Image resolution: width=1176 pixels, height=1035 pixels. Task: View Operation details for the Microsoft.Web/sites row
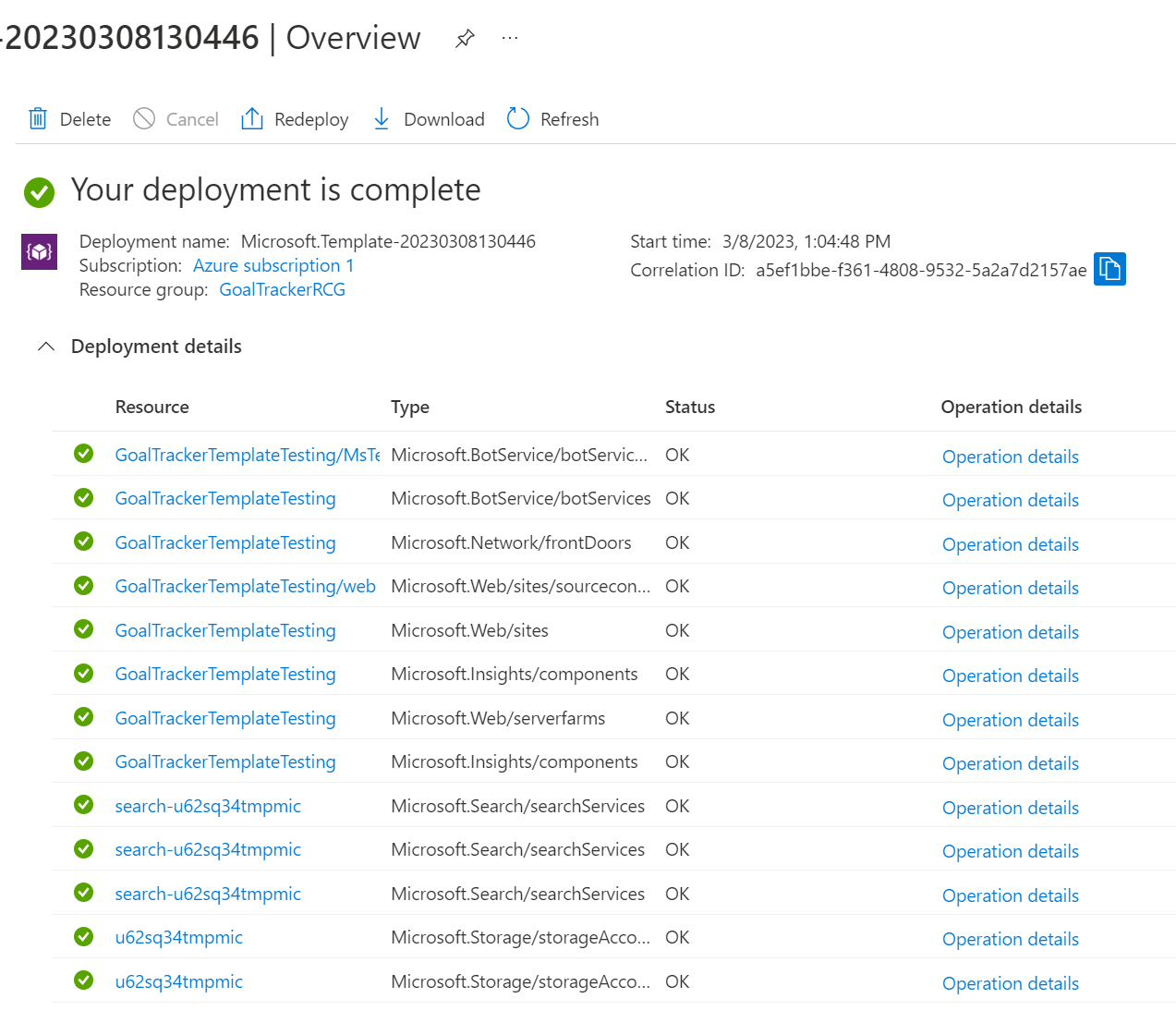click(x=1010, y=632)
